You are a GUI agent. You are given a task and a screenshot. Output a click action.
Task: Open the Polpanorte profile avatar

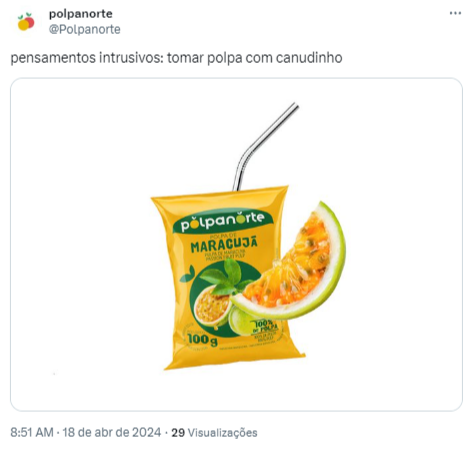click(x=26, y=22)
